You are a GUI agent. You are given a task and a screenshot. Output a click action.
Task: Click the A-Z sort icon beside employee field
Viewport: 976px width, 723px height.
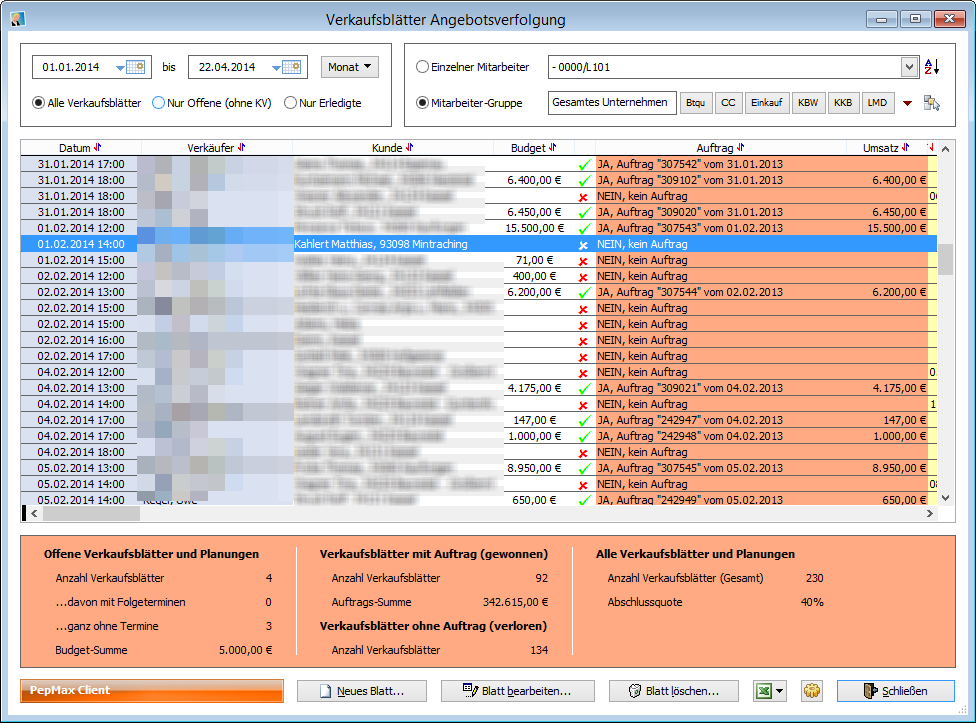(932, 68)
